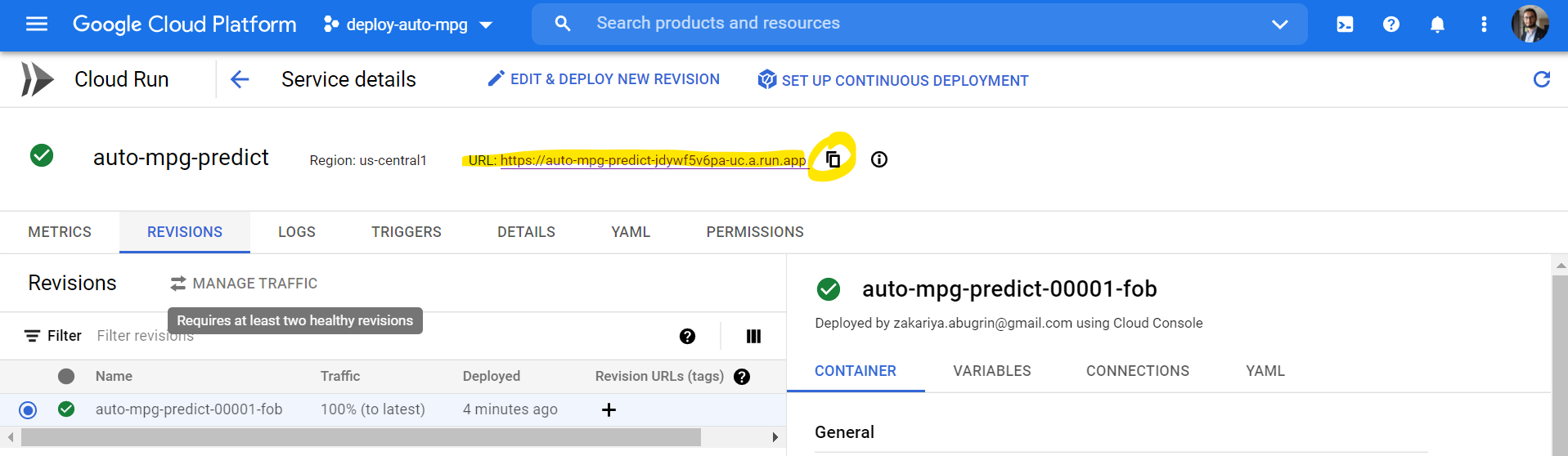Go back using the left arrow

click(240, 79)
